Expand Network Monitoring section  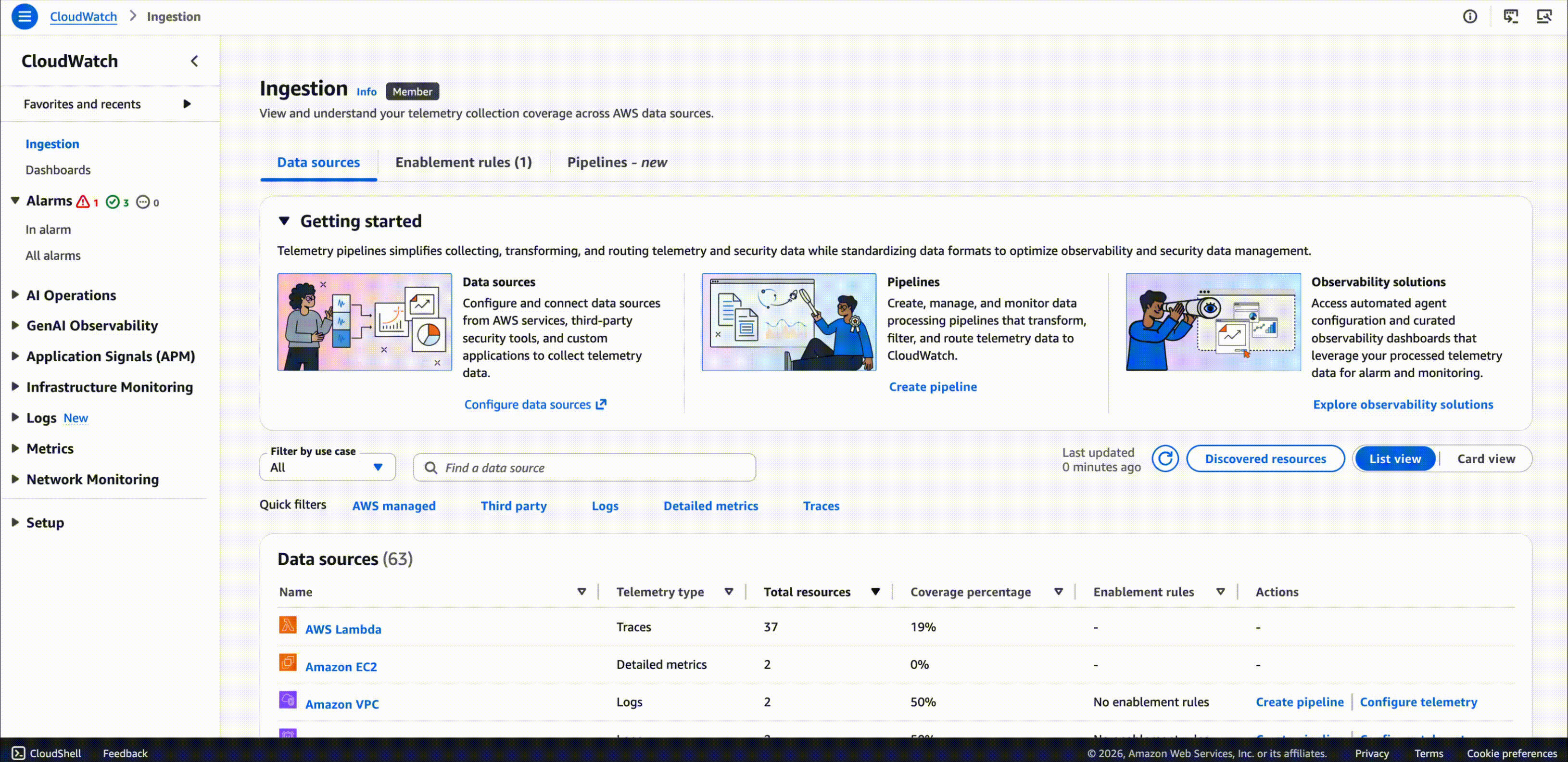(x=15, y=479)
